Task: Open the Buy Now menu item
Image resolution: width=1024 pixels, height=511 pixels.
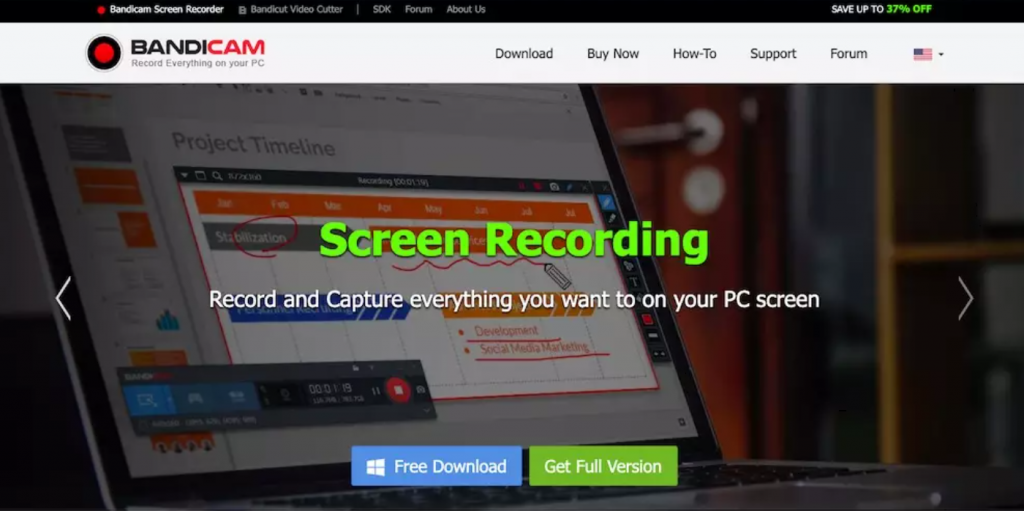Action: tap(613, 54)
